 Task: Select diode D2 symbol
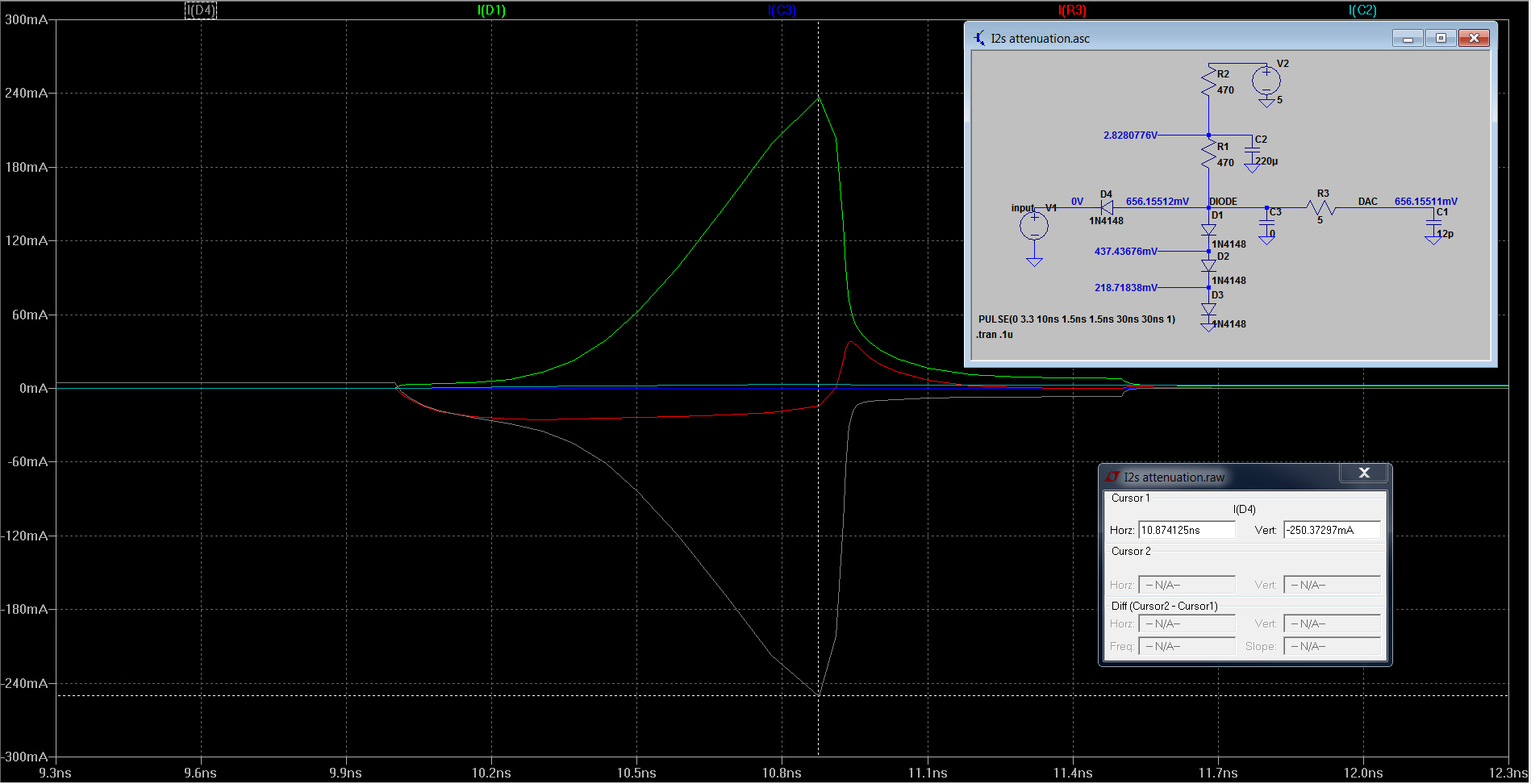[1208, 265]
